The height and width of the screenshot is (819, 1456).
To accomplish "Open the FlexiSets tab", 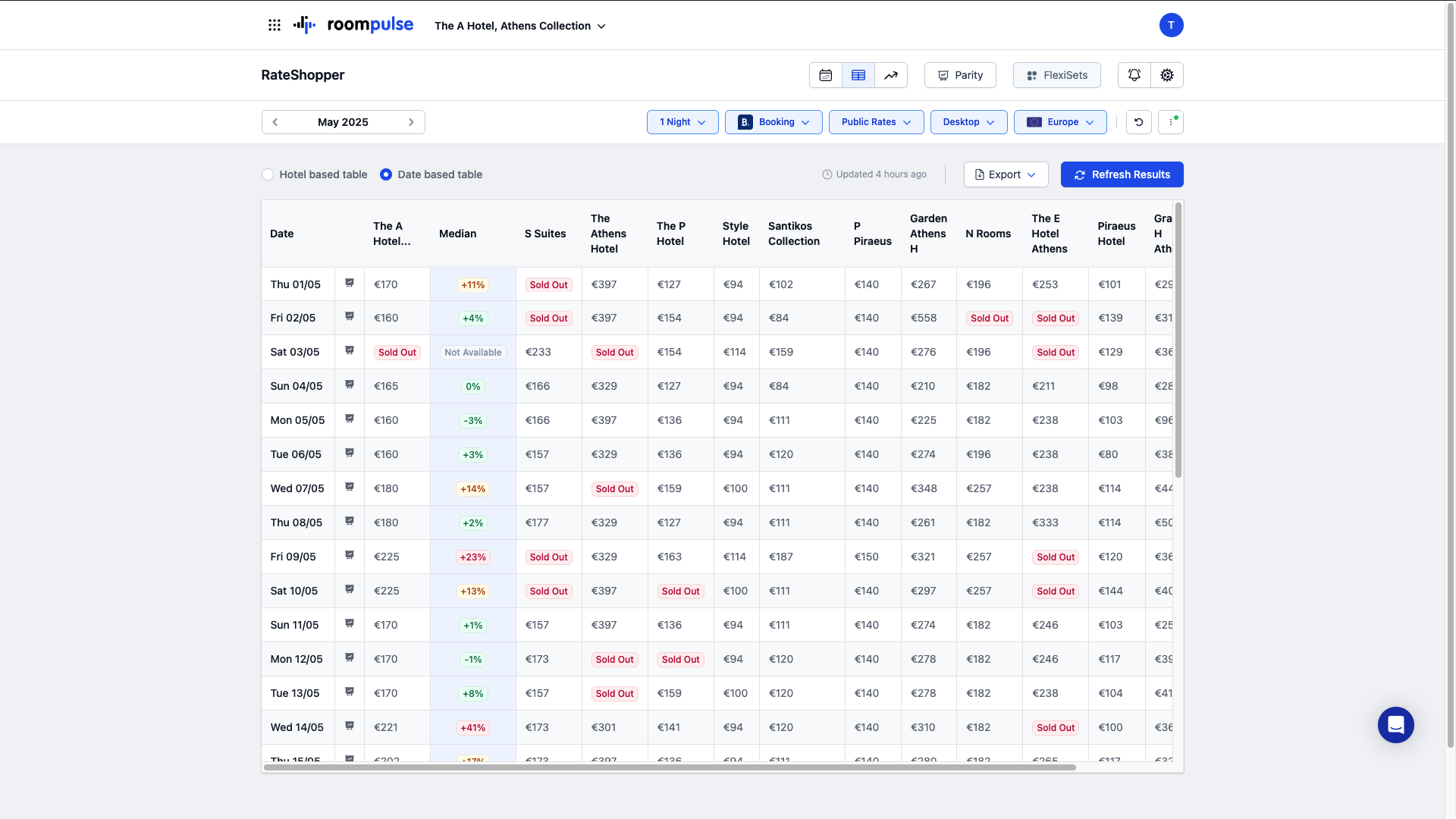I will coord(1057,75).
